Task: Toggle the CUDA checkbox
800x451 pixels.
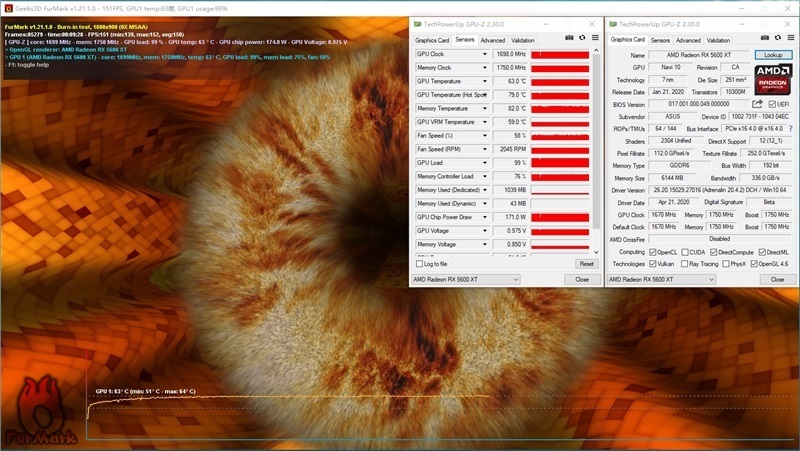Action: pos(685,252)
